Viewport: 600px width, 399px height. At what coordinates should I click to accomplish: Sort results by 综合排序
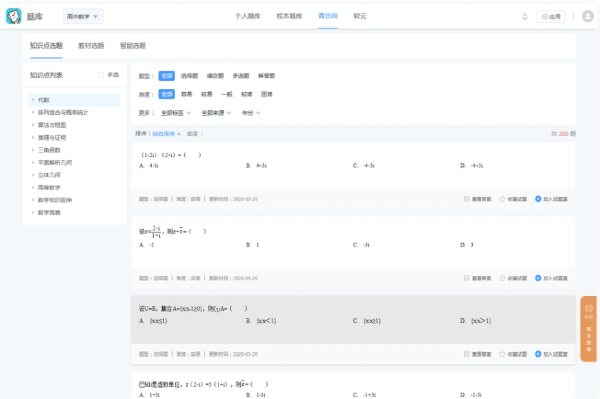coord(166,134)
